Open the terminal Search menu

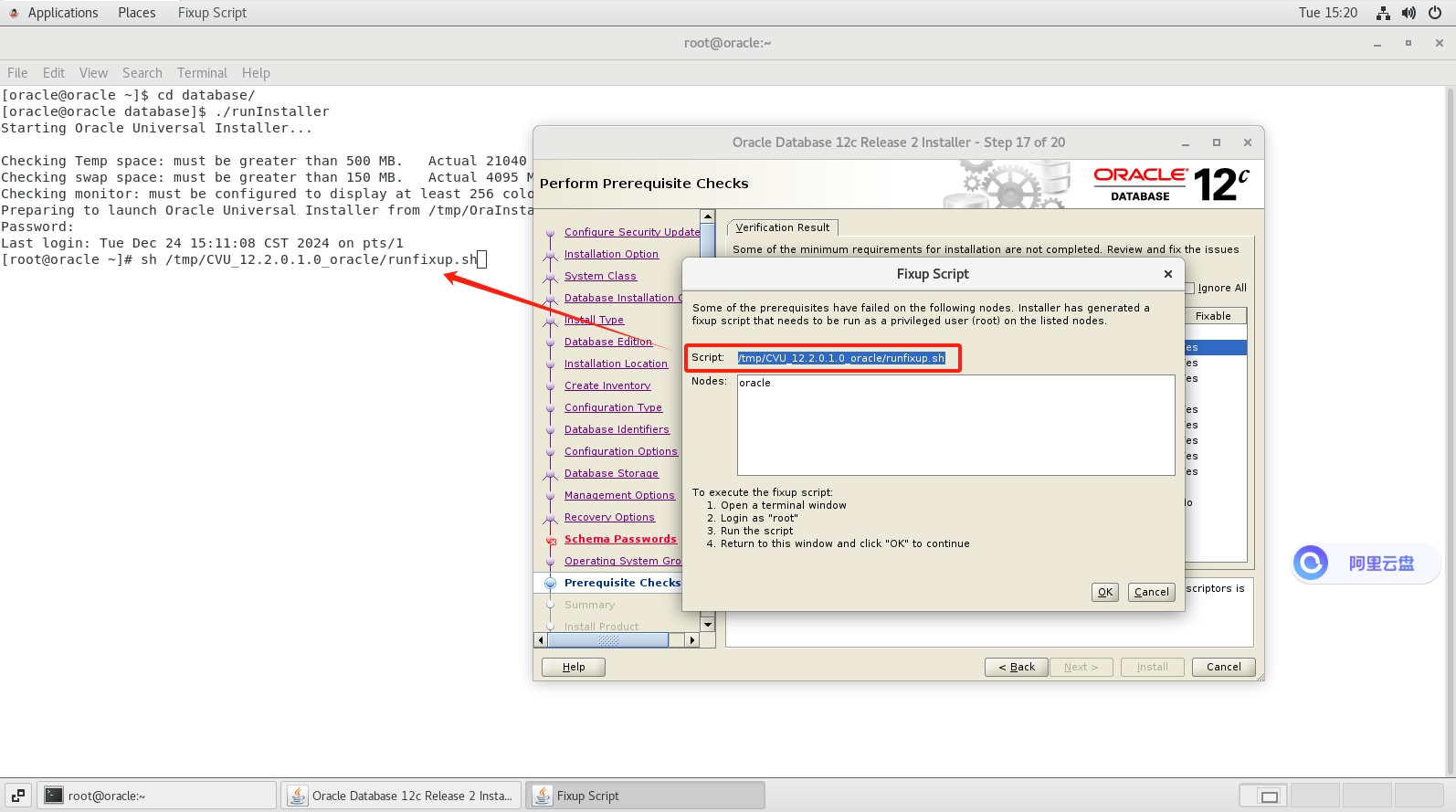pos(142,73)
